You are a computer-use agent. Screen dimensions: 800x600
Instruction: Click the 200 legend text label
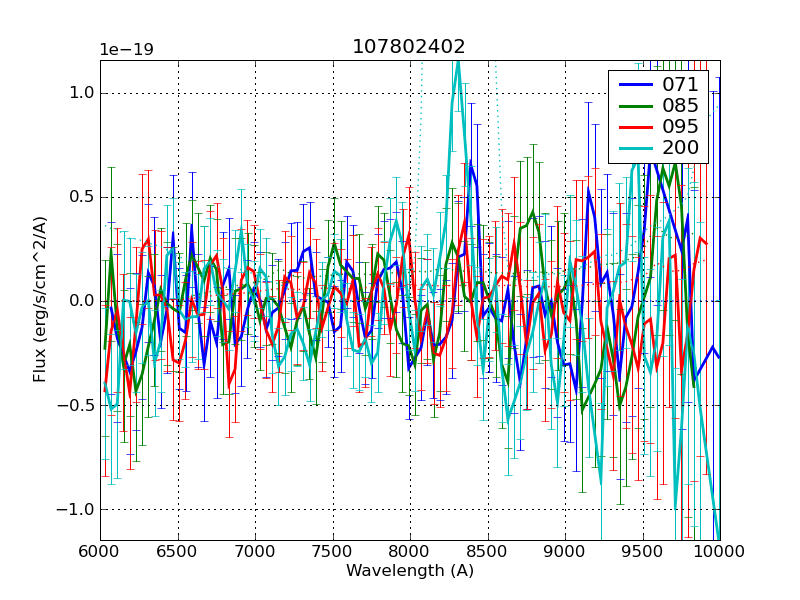pyautogui.click(x=680, y=151)
